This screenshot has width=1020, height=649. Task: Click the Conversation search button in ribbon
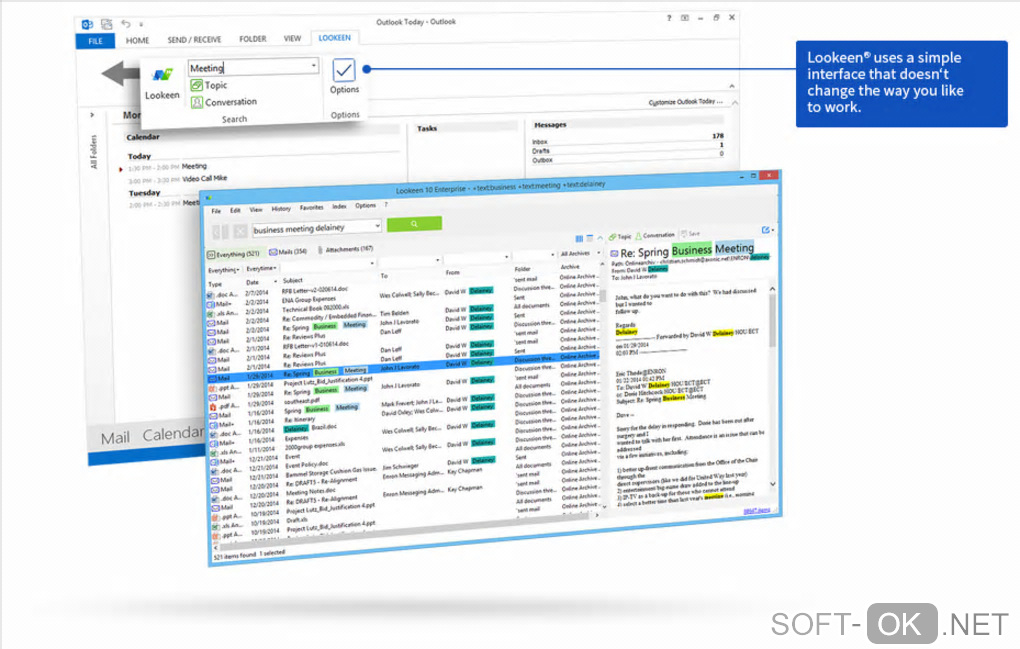(x=224, y=102)
